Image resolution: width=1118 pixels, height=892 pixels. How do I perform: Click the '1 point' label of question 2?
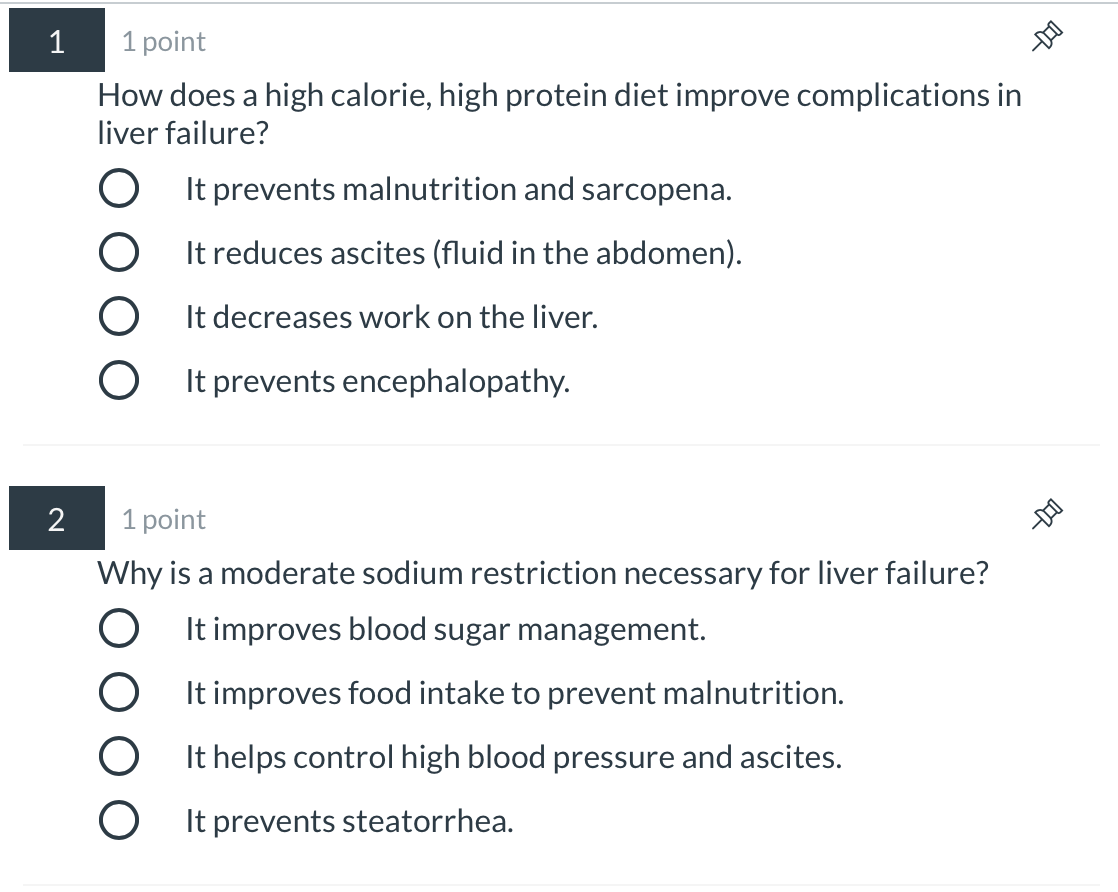pos(164,520)
